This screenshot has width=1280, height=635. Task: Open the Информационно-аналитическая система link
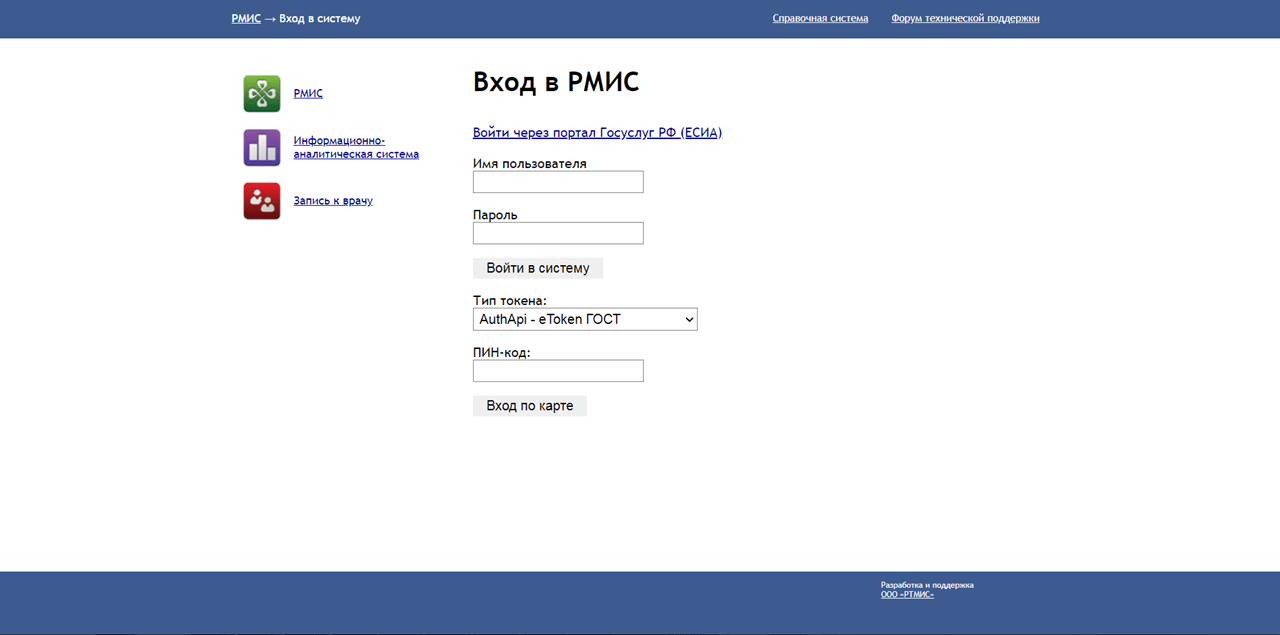click(x=356, y=148)
